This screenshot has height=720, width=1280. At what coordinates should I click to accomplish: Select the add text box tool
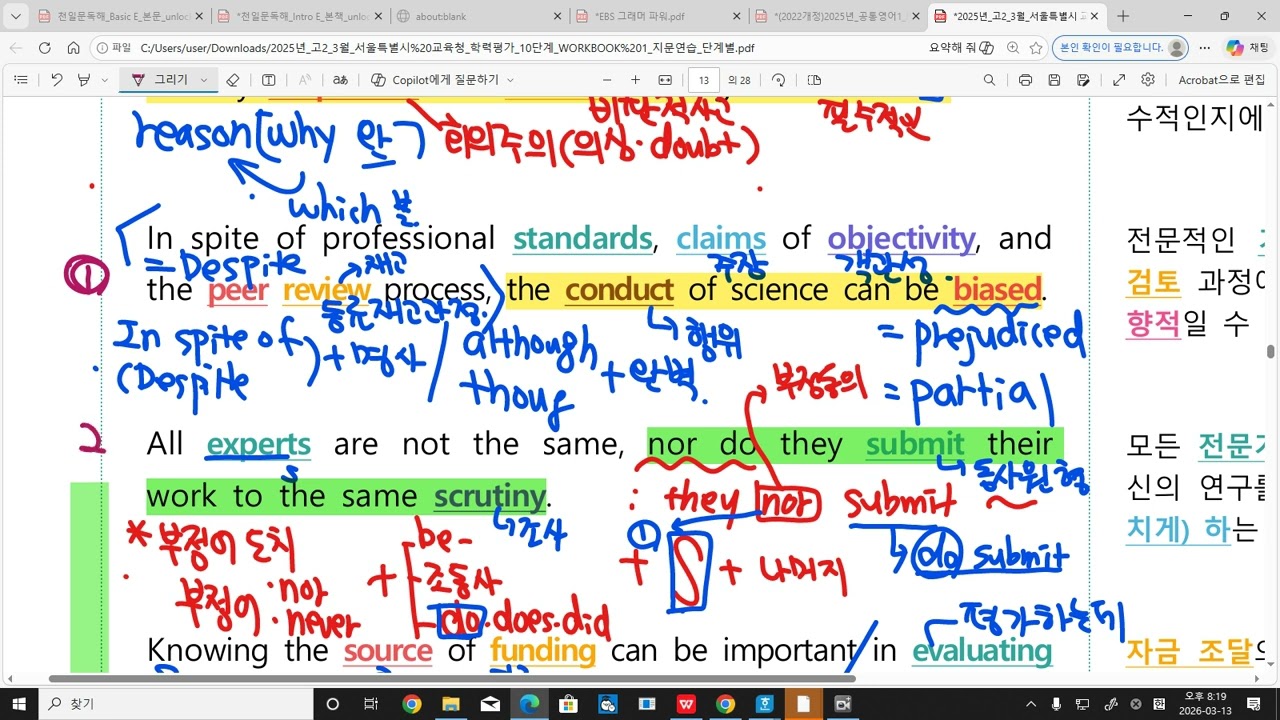(269, 80)
